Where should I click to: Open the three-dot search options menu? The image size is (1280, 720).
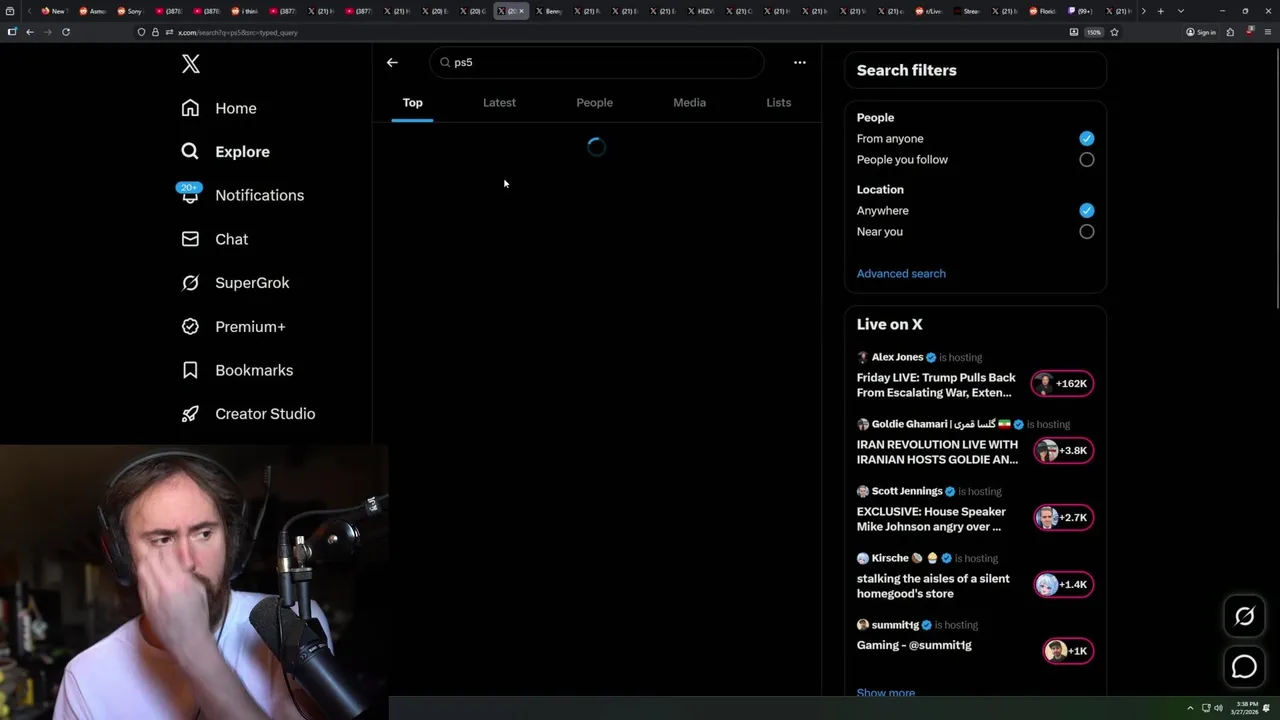[x=800, y=62]
